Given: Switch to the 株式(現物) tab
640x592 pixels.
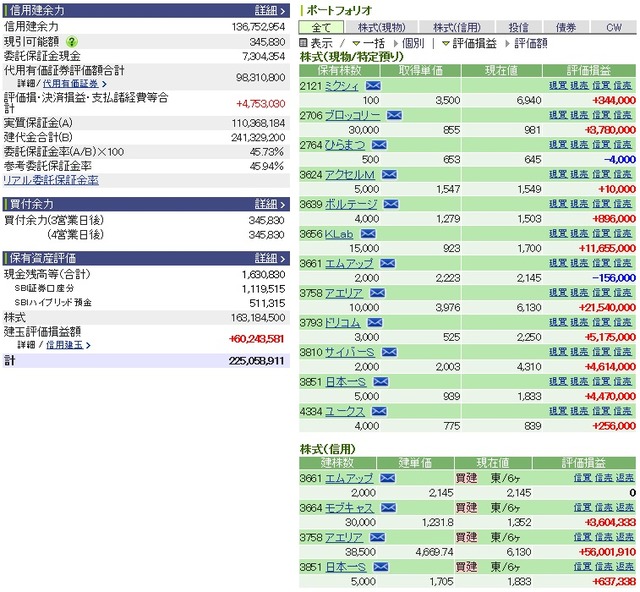Looking at the screenshot, I should click(x=382, y=27).
